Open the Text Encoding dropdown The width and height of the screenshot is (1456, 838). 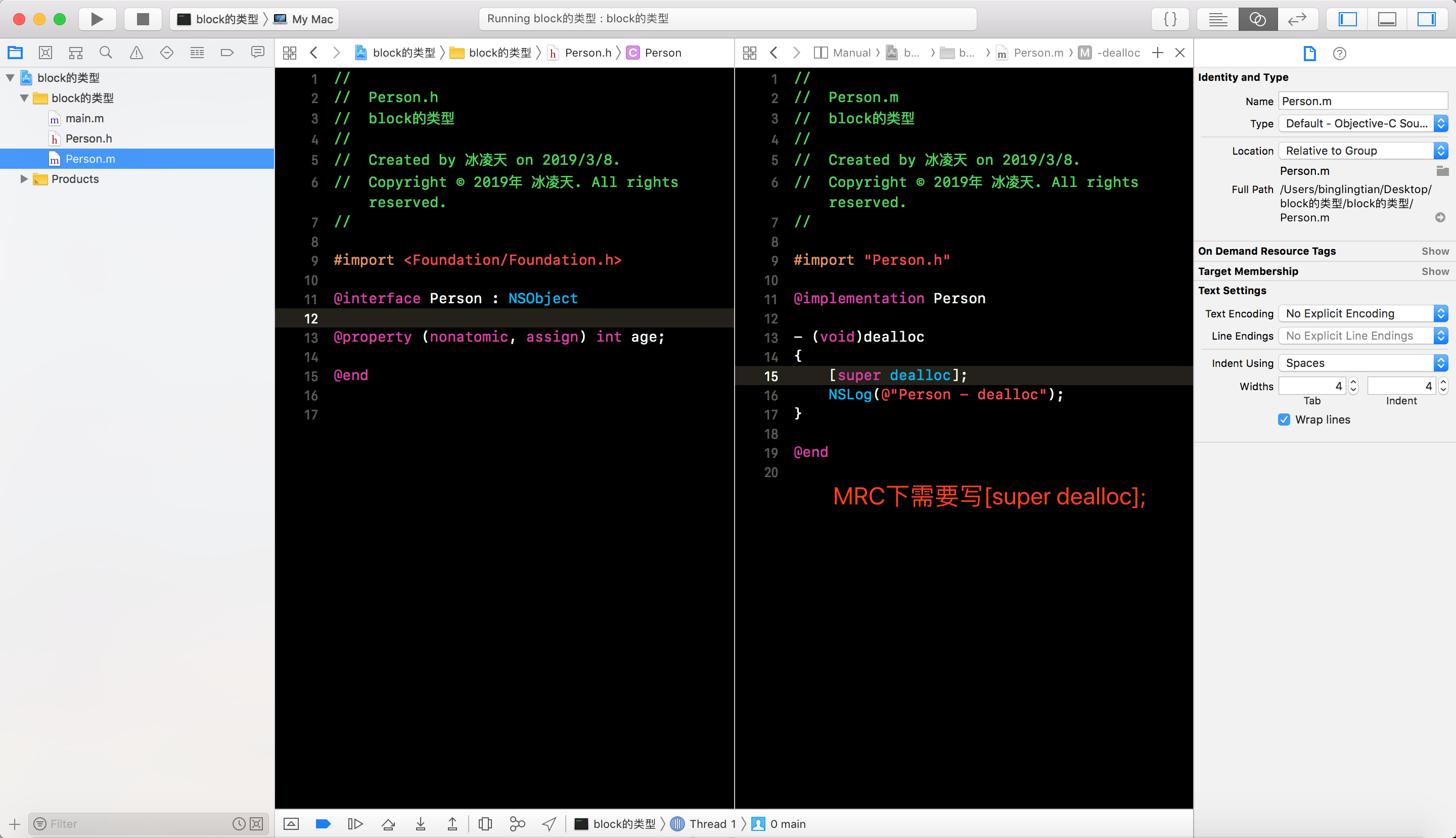point(1362,314)
